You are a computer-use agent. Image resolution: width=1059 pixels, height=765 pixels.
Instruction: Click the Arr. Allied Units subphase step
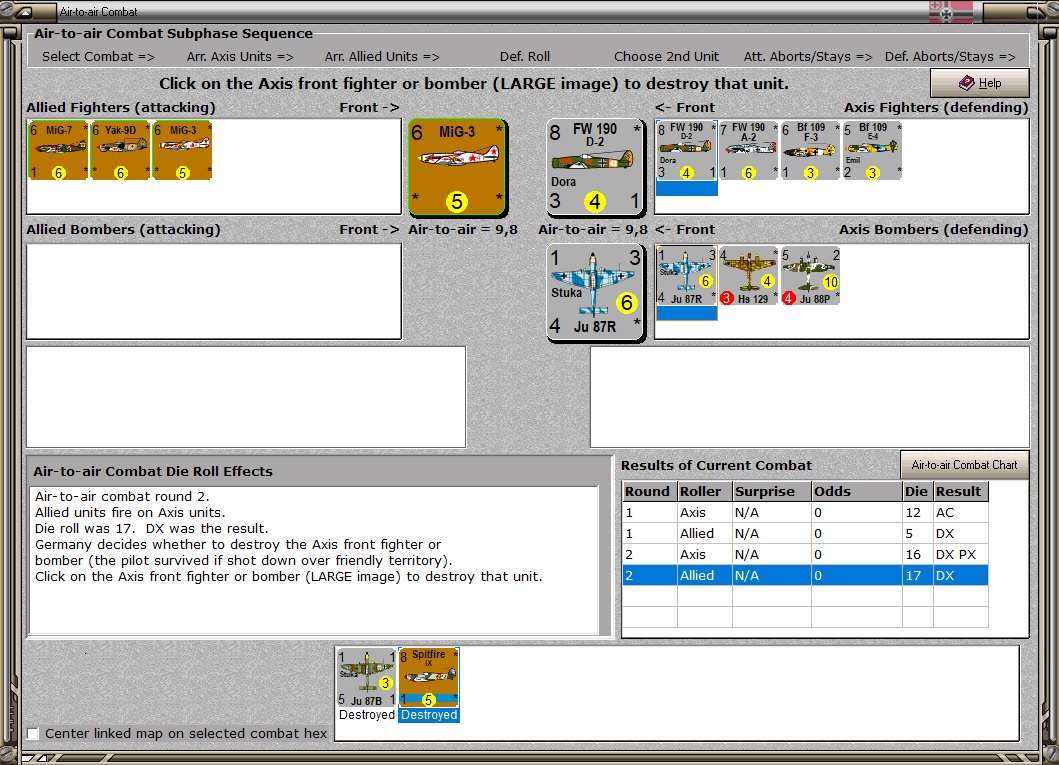pos(382,57)
